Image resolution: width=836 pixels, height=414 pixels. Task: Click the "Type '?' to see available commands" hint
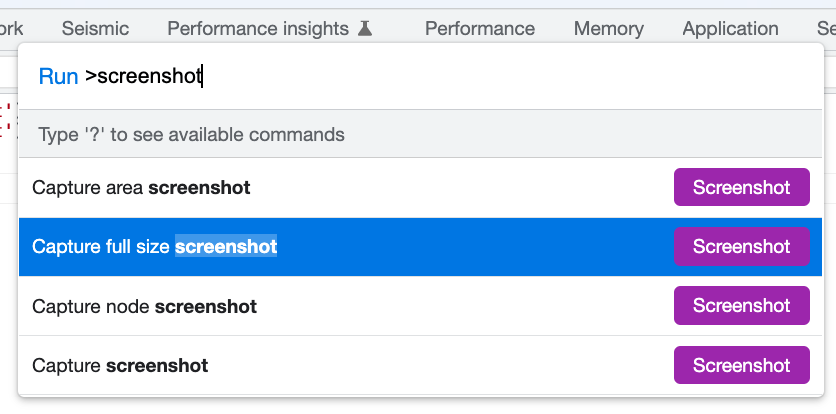coord(191,134)
